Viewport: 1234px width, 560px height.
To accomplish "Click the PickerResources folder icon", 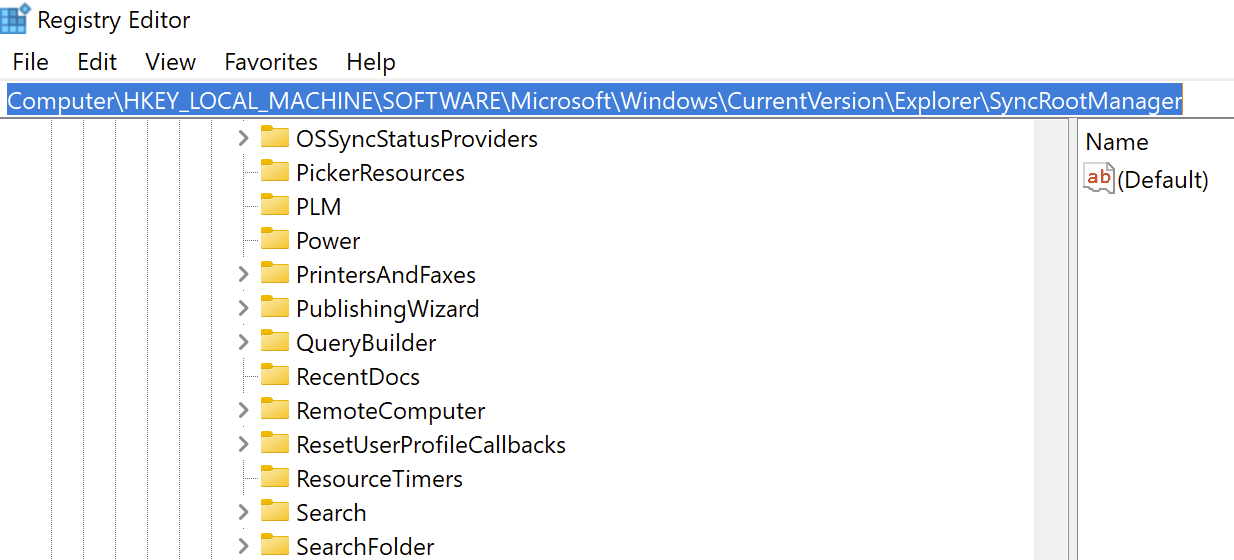I will coord(274,172).
